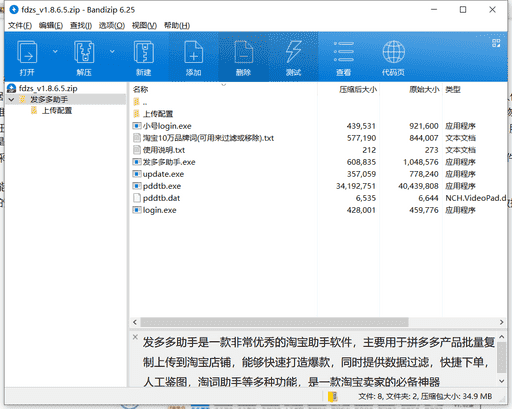Collapse the 发多多助手 tree folder
The width and height of the screenshot is (512, 409).
click(11, 99)
